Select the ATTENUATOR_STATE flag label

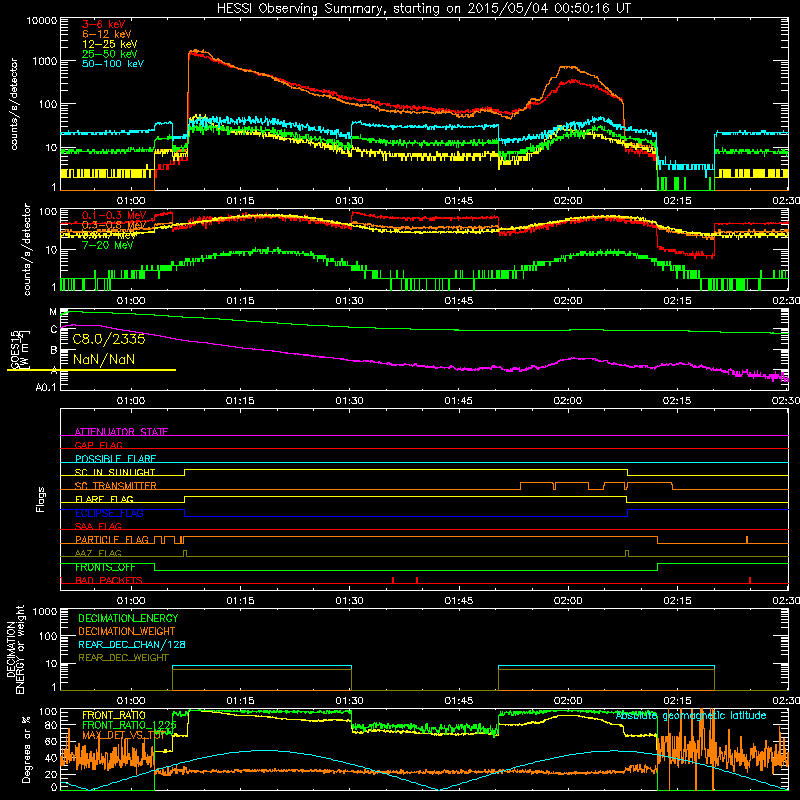click(121, 432)
